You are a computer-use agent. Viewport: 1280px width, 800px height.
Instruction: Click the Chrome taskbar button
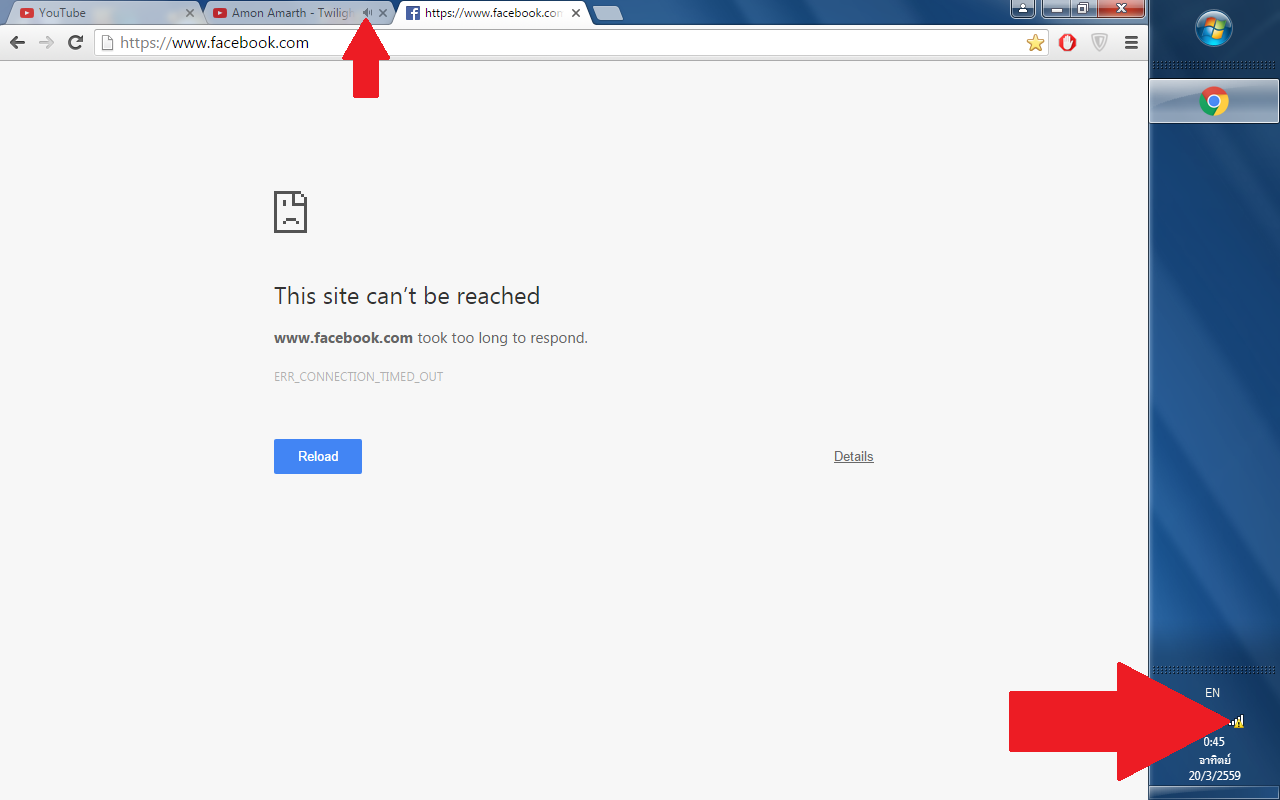[1214, 101]
